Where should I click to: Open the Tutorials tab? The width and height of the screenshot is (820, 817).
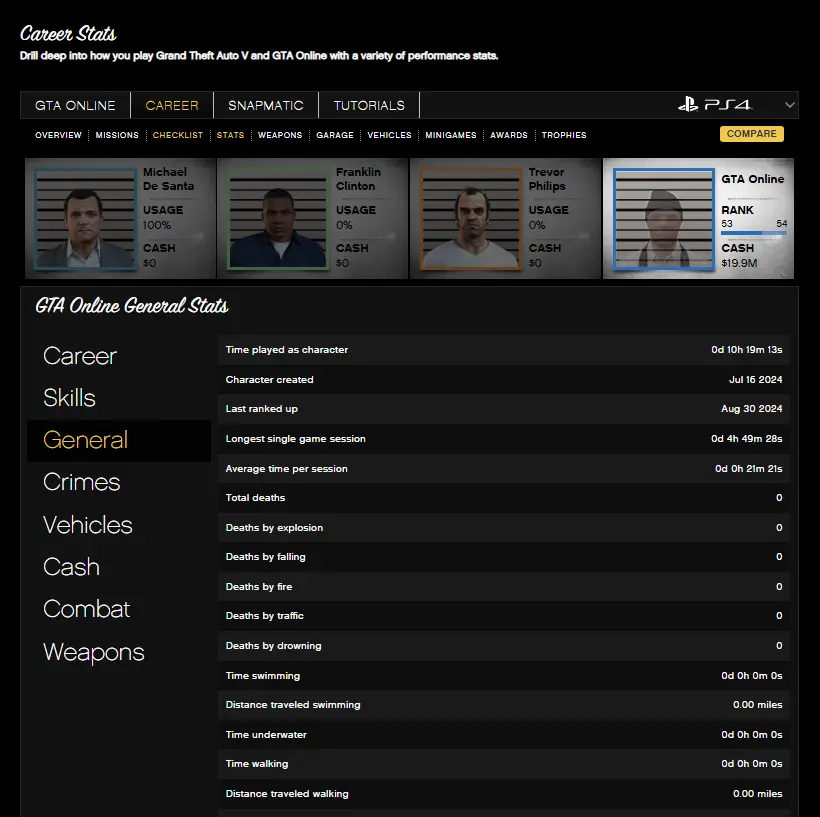(x=369, y=105)
